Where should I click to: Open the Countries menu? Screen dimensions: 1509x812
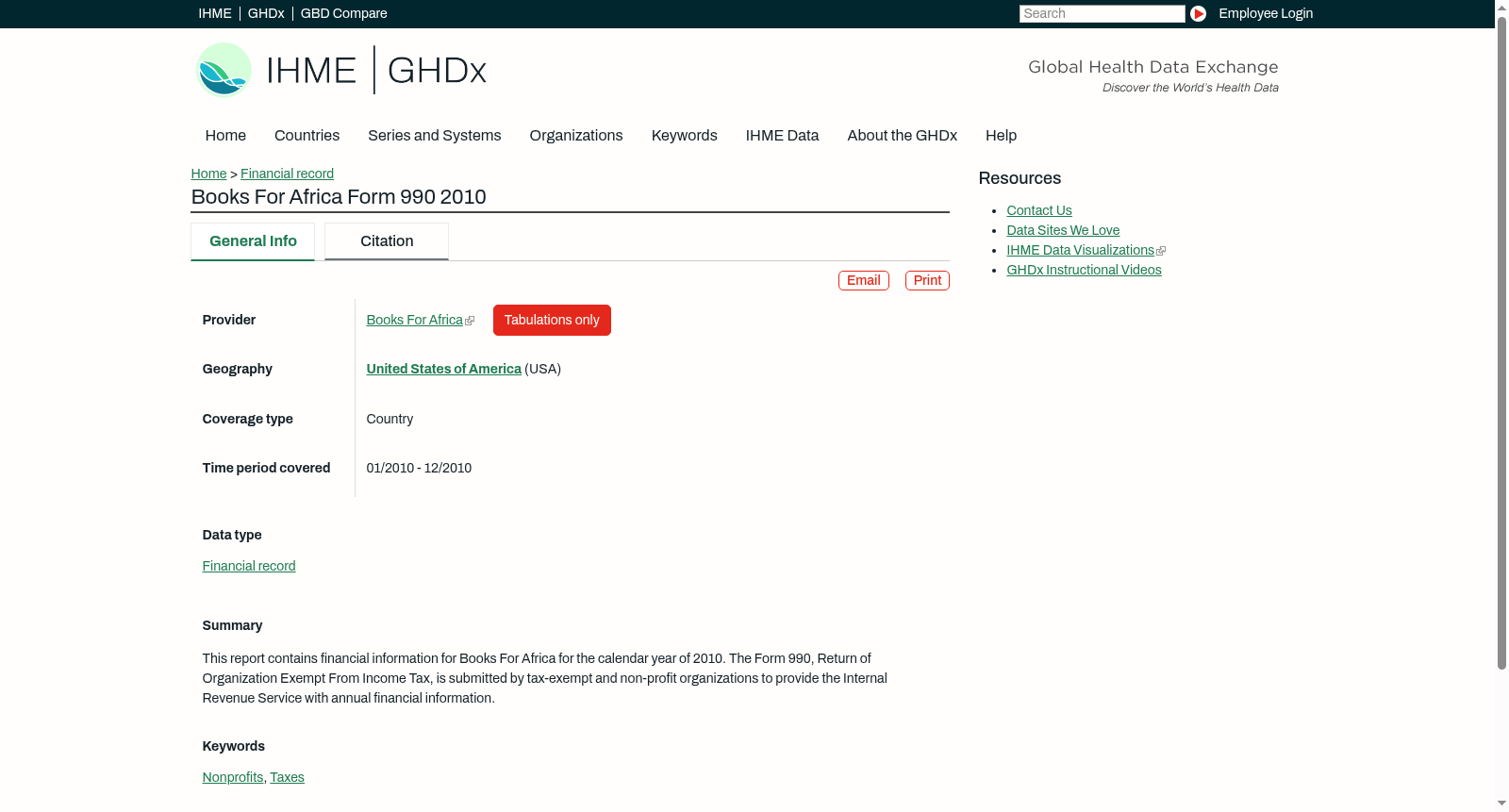tap(307, 136)
